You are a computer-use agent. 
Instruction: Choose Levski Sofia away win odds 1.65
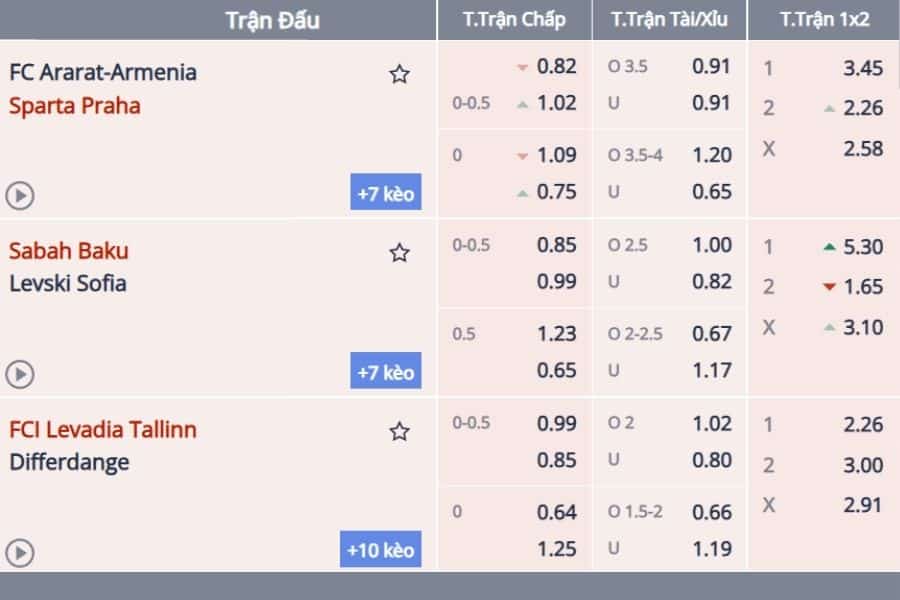coord(863,287)
